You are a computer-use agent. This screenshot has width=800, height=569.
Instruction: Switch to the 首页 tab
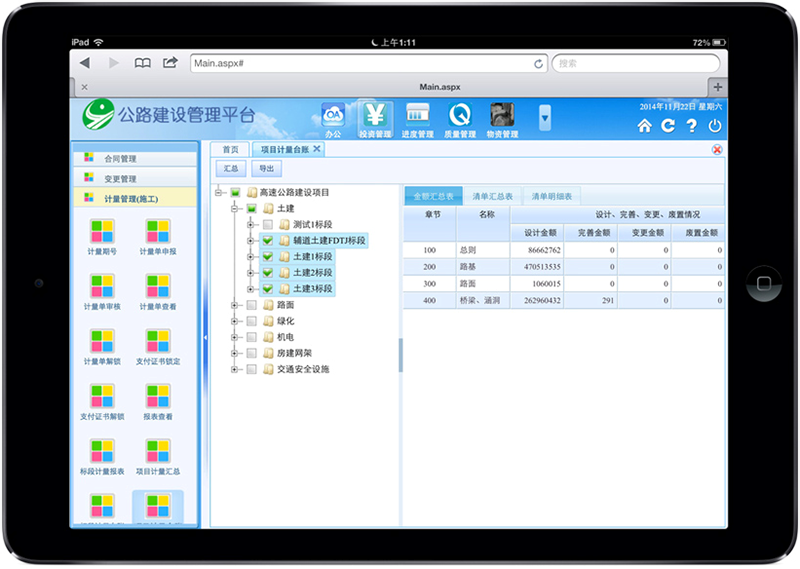pos(230,150)
